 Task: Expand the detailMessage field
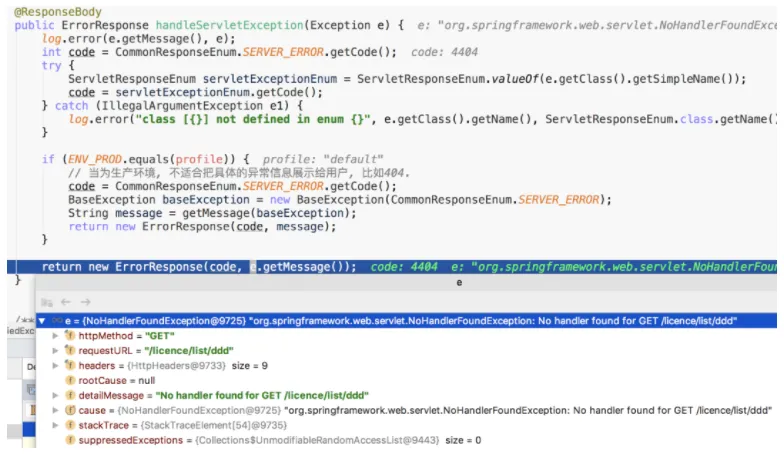pyautogui.click(x=56, y=396)
